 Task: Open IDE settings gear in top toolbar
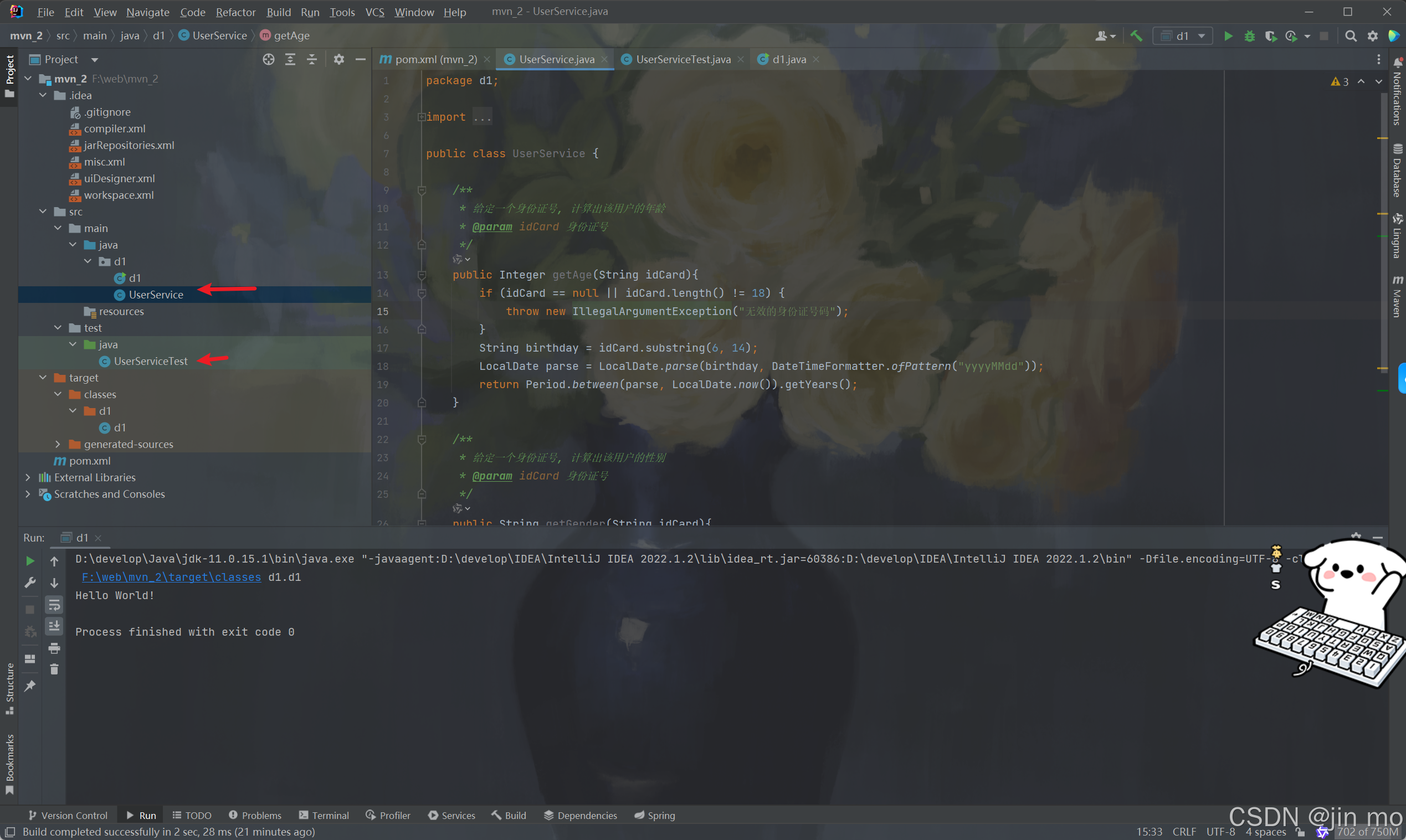[1373, 36]
